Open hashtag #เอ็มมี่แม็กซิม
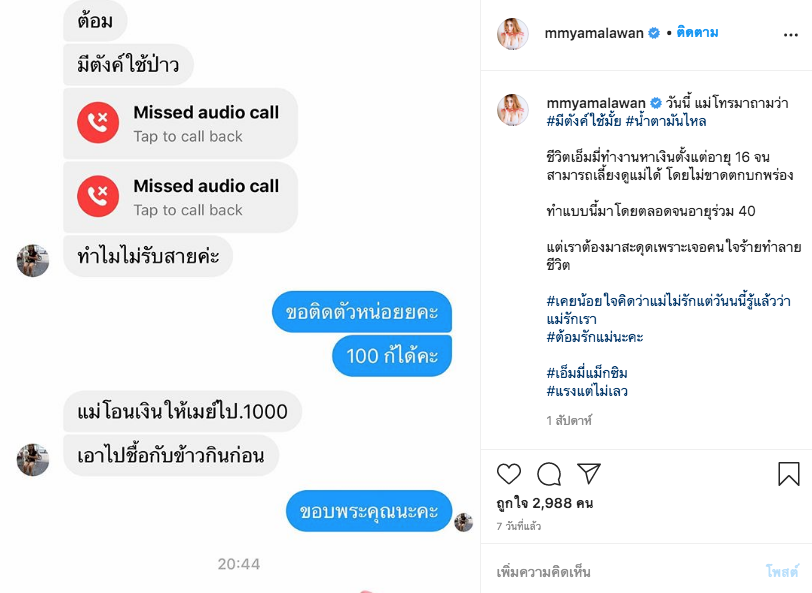Screen dimensions: 812x593 [587, 373]
